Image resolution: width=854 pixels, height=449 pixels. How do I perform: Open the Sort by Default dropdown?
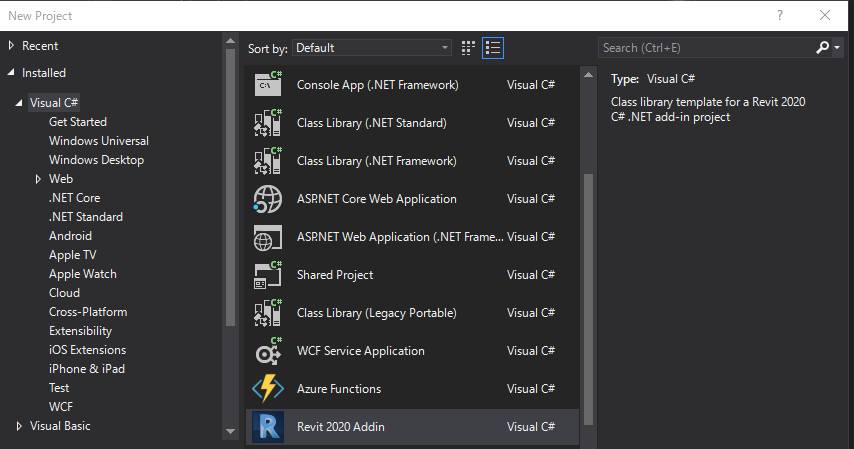coord(372,48)
